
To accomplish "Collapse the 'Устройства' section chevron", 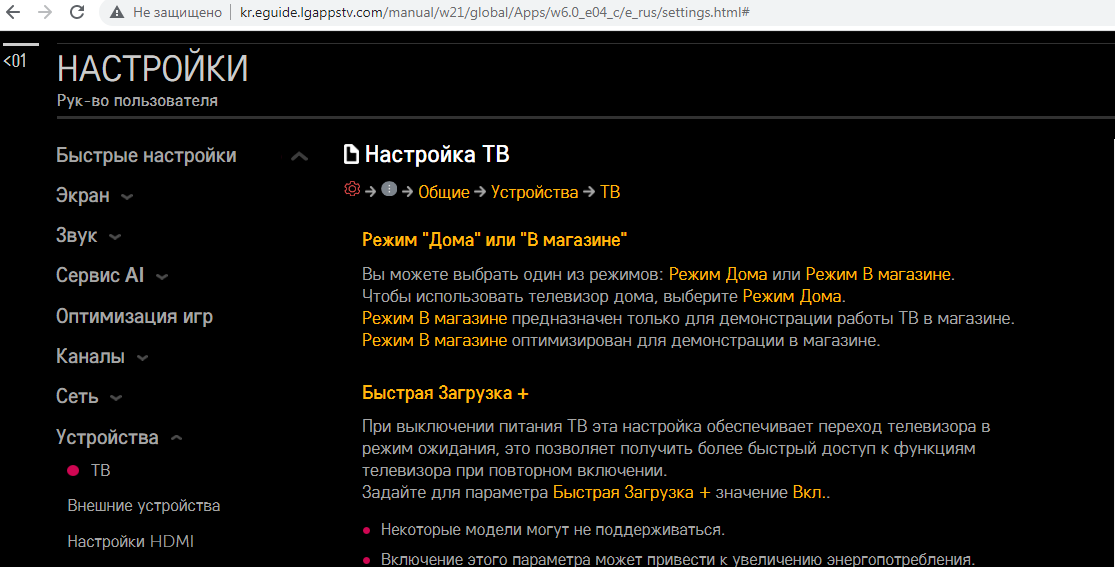I will point(176,438).
